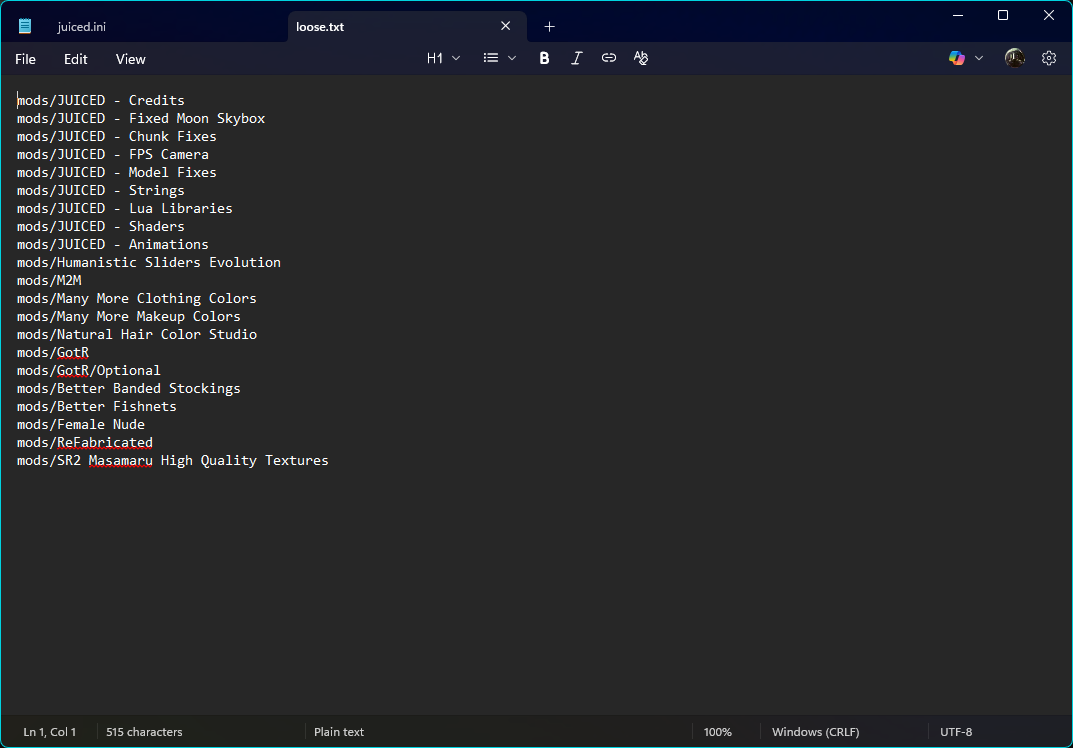Click the Copilot icon
This screenshot has height=748, width=1073.
(957, 59)
